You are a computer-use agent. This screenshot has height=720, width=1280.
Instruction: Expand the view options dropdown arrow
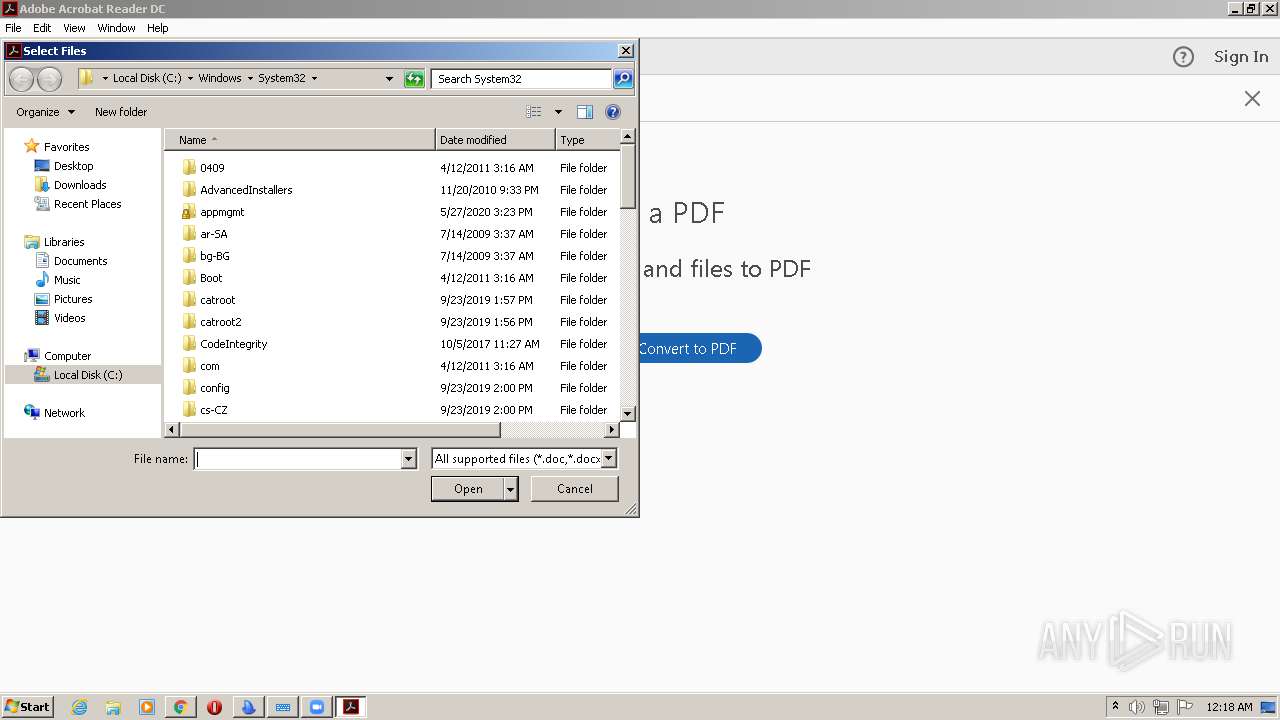pyautogui.click(x=558, y=112)
